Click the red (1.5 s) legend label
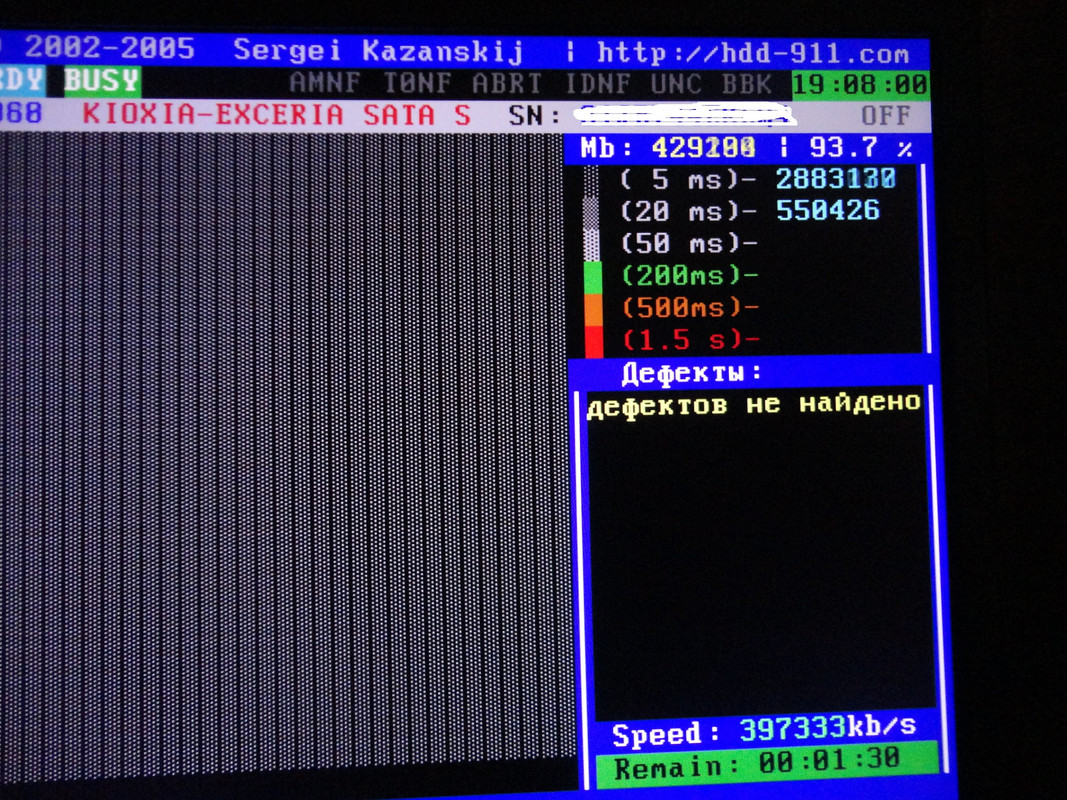Viewport: 1067px width, 800px height. click(x=691, y=339)
